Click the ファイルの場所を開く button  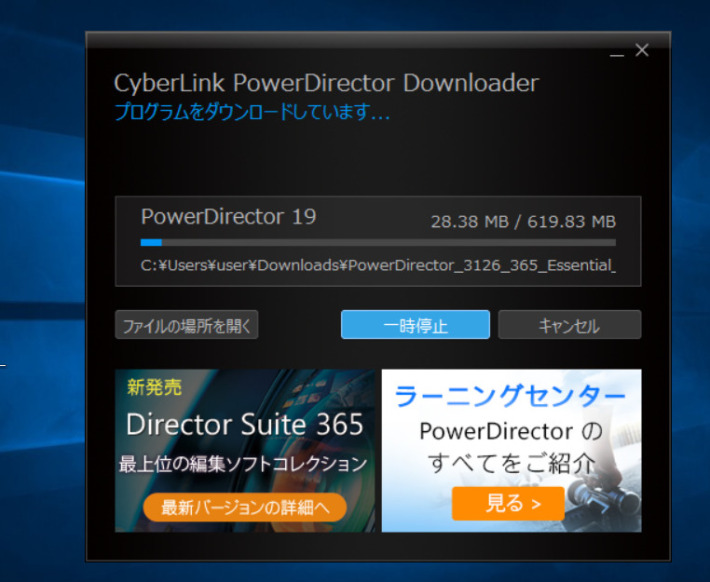(x=187, y=325)
